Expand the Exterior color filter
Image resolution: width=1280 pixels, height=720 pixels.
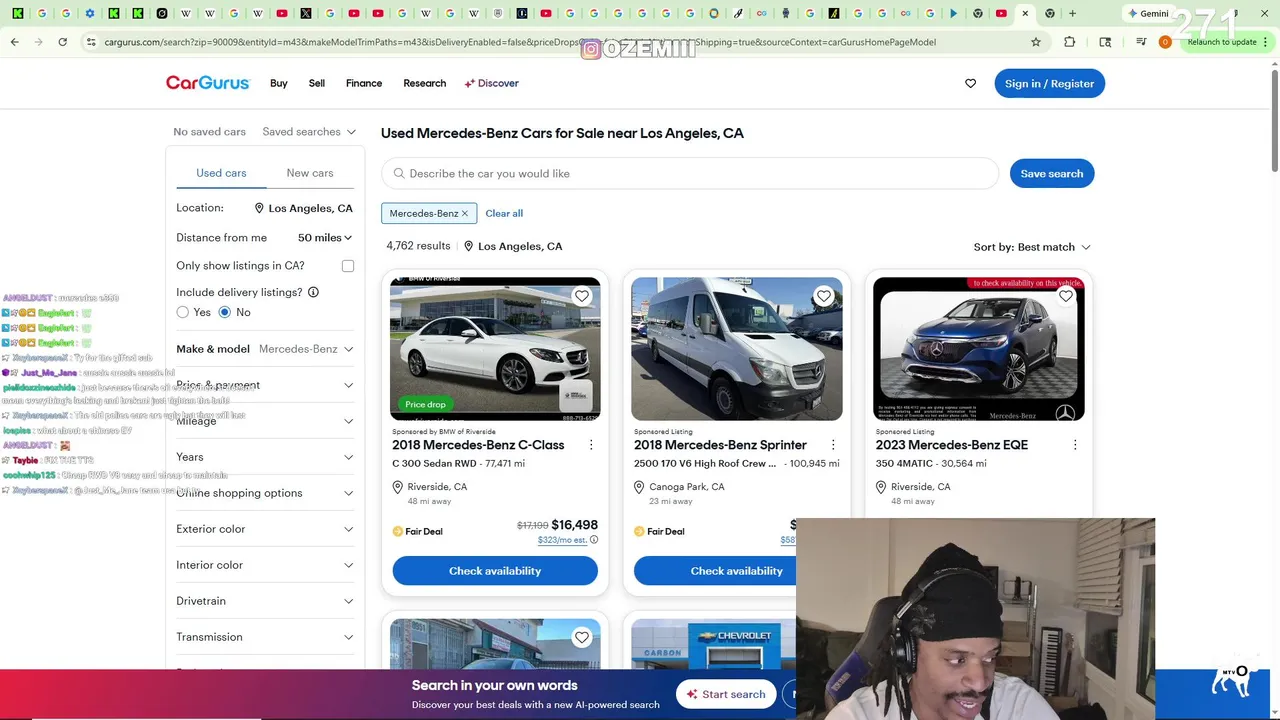click(x=265, y=529)
